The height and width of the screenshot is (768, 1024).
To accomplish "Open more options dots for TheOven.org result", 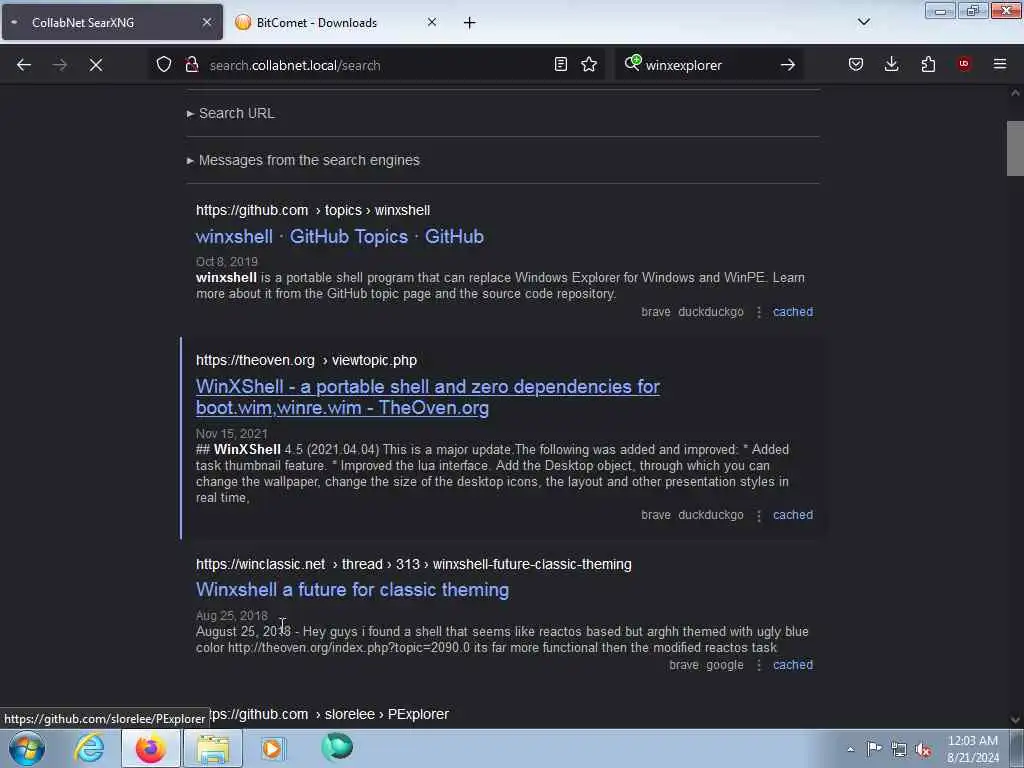I will 758,515.
